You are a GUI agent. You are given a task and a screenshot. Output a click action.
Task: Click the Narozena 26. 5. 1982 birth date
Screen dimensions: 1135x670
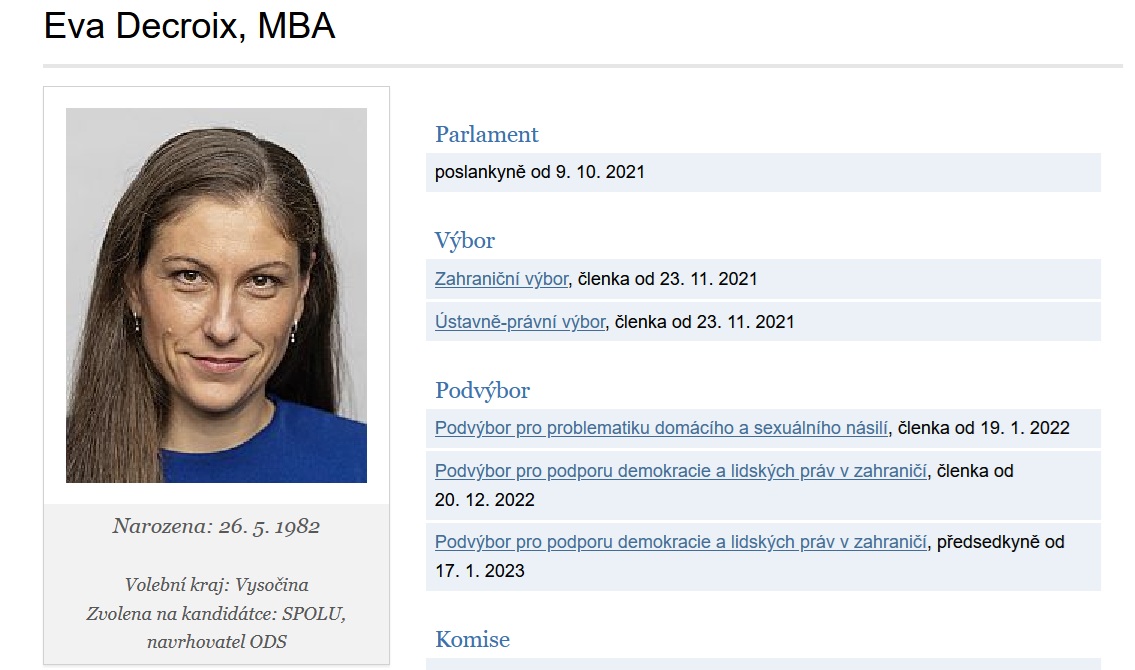tap(216, 526)
